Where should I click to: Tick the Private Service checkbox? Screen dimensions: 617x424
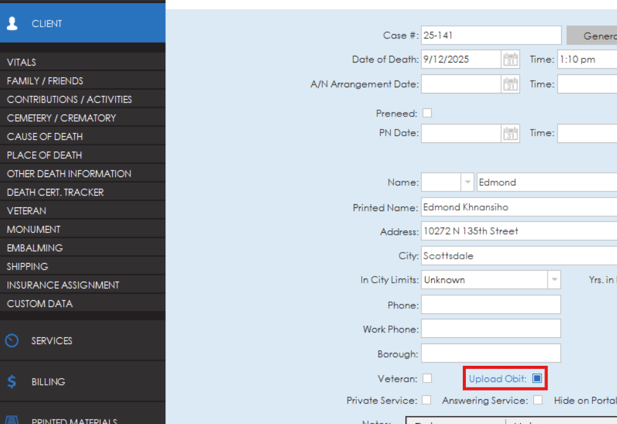[427, 400]
